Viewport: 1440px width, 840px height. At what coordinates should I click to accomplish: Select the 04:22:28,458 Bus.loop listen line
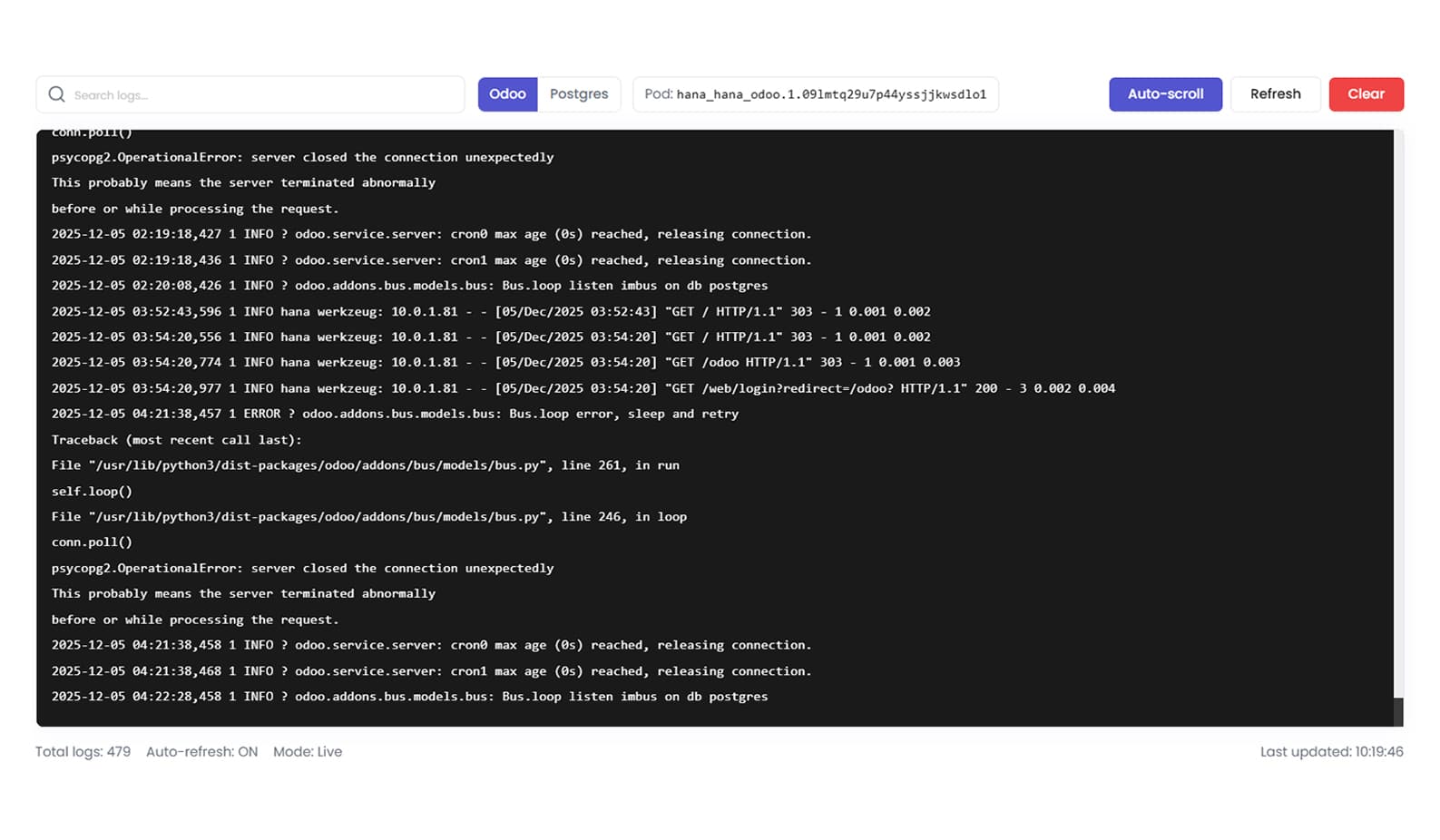(x=409, y=697)
